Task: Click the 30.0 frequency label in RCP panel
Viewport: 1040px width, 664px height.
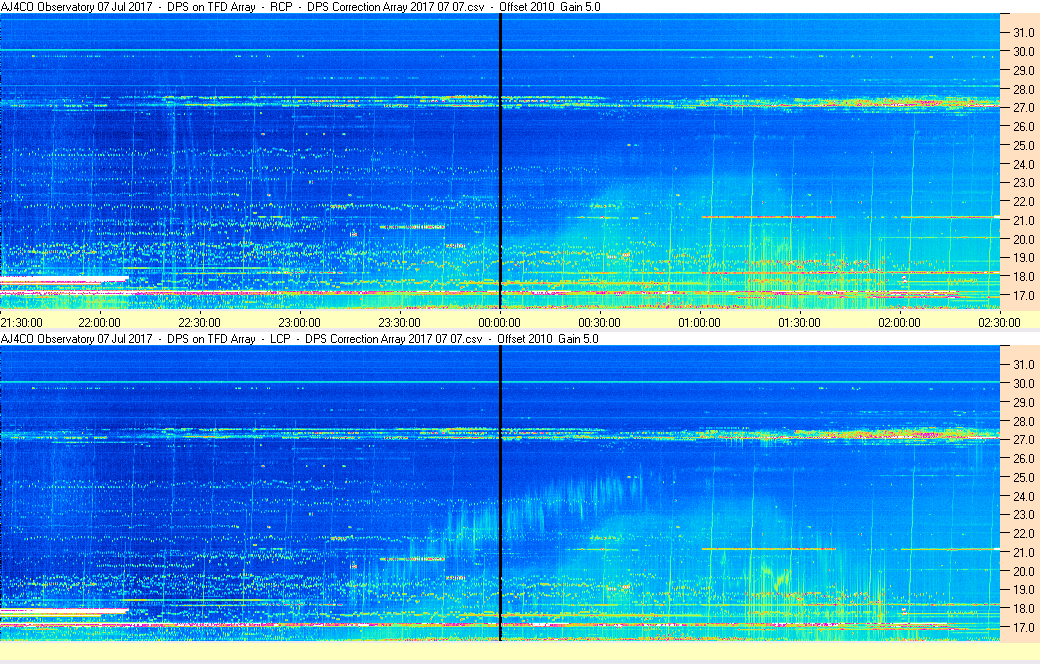Action: click(1019, 52)
